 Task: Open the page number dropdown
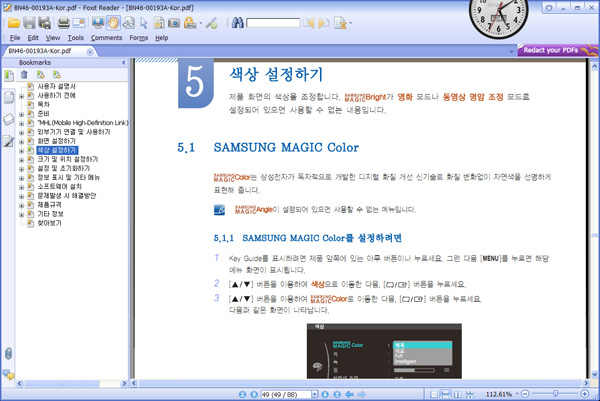(315, 394)
